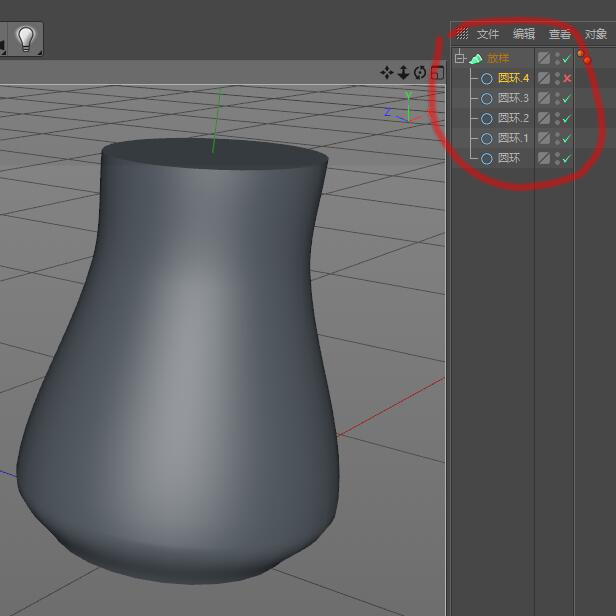Toggle visibility dots of 圆环.4

pyautogui.click(x=557, y=78)
